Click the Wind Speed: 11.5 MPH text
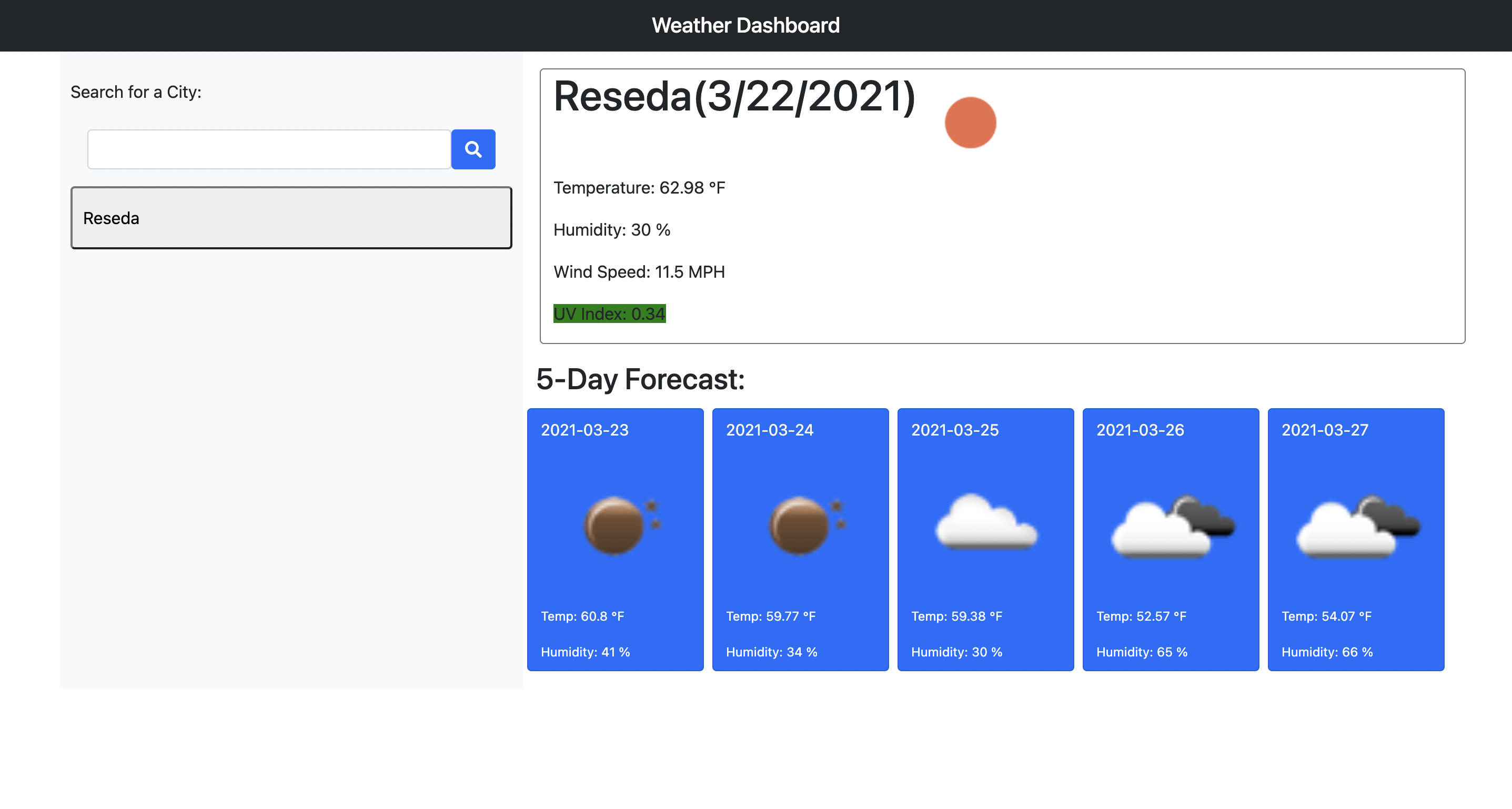Image resolution: width=1512 pixels, height=809 pixels. tap(639, 271)
